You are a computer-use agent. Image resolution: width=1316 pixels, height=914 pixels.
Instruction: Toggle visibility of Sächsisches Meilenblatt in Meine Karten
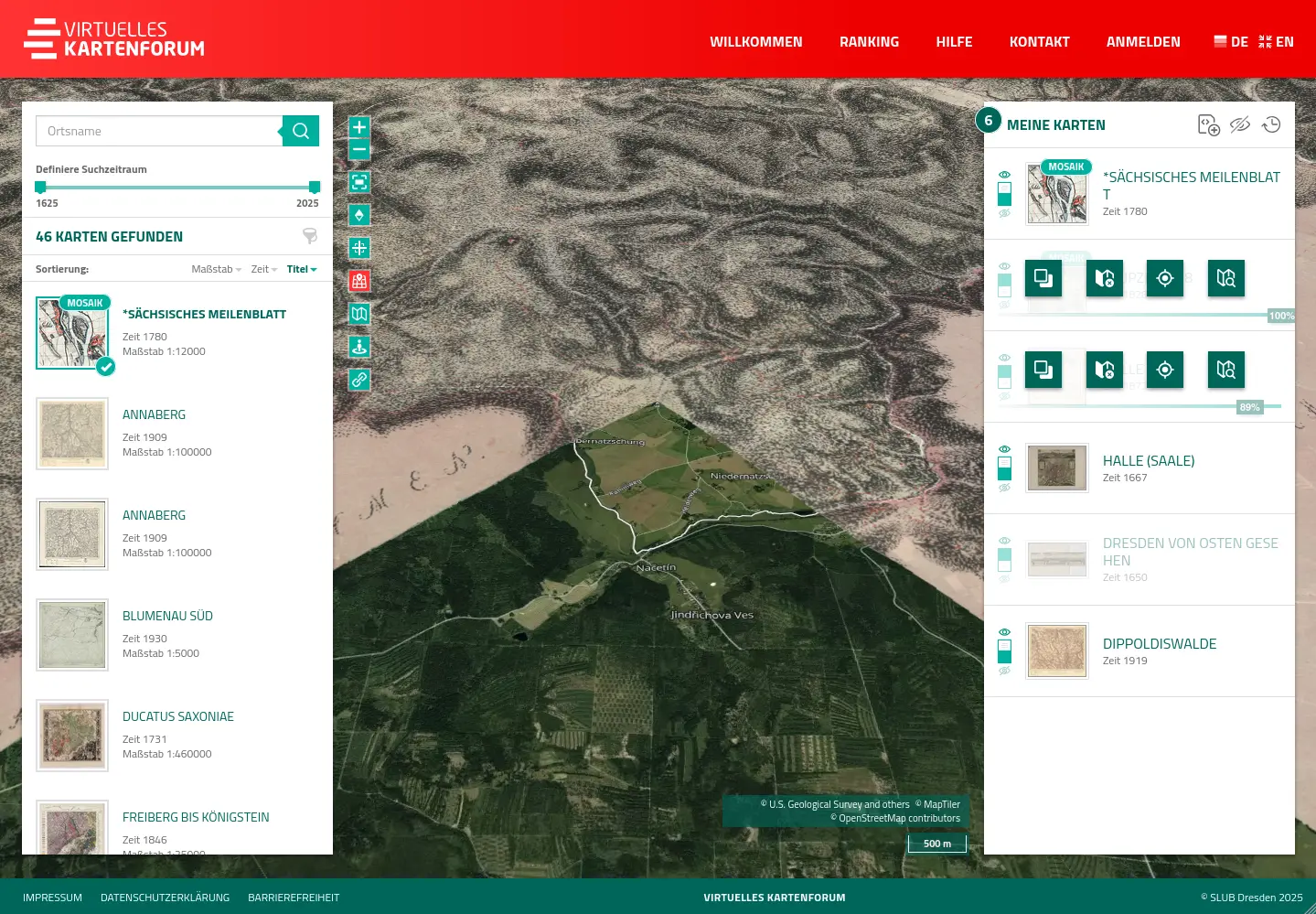pyautogui.click(x=1004, y=194)
